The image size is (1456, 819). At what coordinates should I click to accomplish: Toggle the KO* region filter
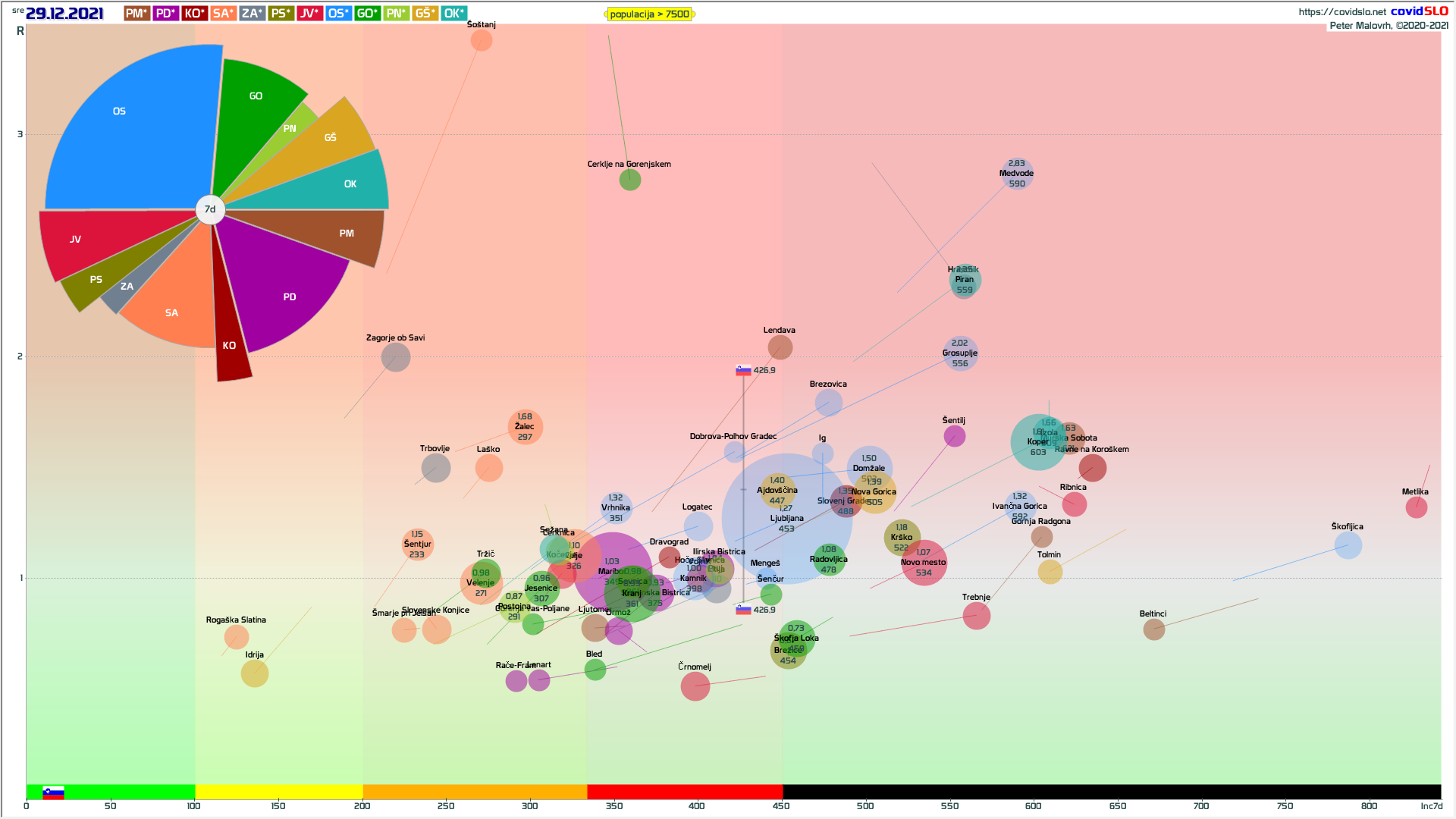point(194,14)
